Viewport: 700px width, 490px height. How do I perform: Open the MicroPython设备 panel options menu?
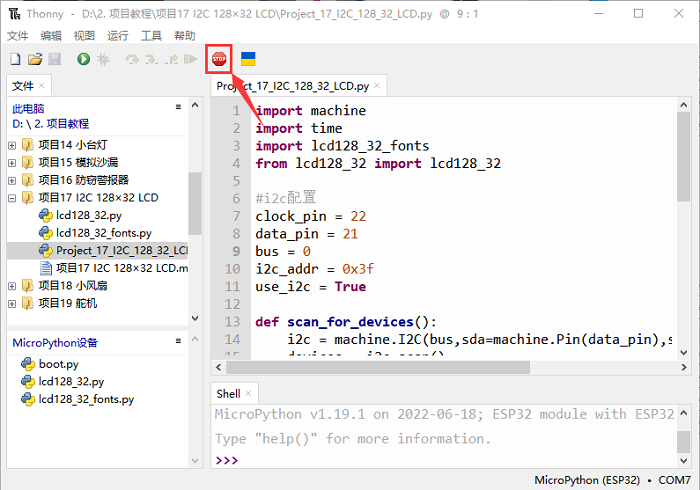(178, 342)
